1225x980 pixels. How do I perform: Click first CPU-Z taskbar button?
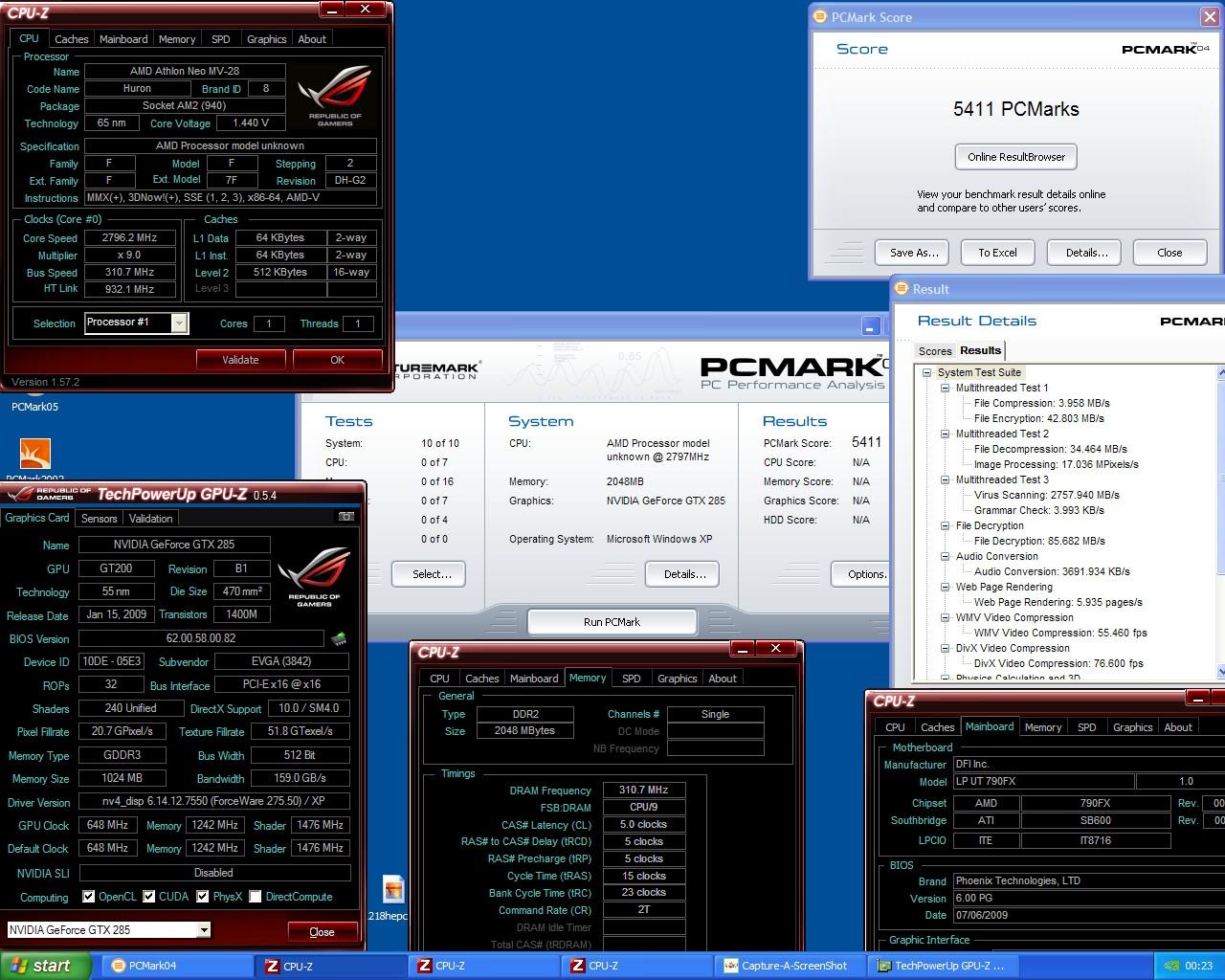(x=329, y=966)
